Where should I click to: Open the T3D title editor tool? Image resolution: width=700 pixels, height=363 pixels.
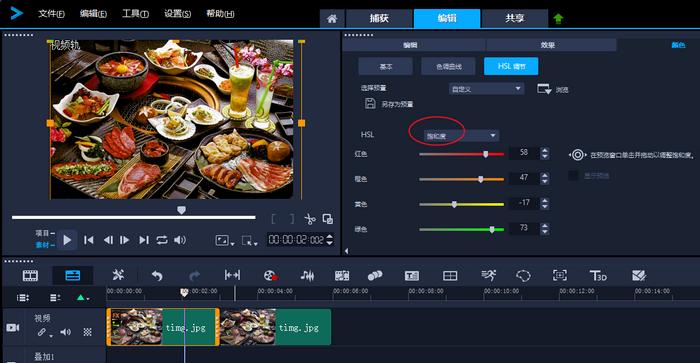598,275
